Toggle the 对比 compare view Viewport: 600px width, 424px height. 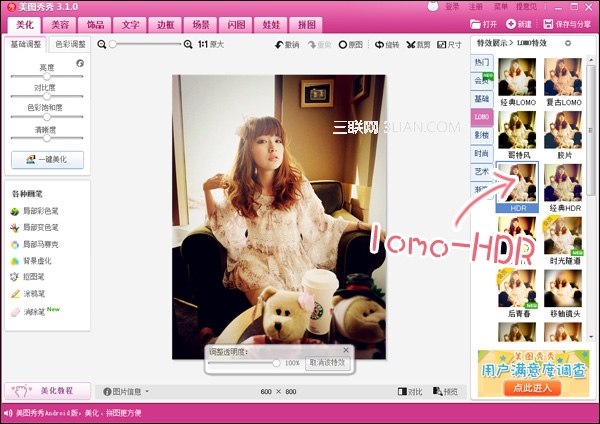pos(410,391)
